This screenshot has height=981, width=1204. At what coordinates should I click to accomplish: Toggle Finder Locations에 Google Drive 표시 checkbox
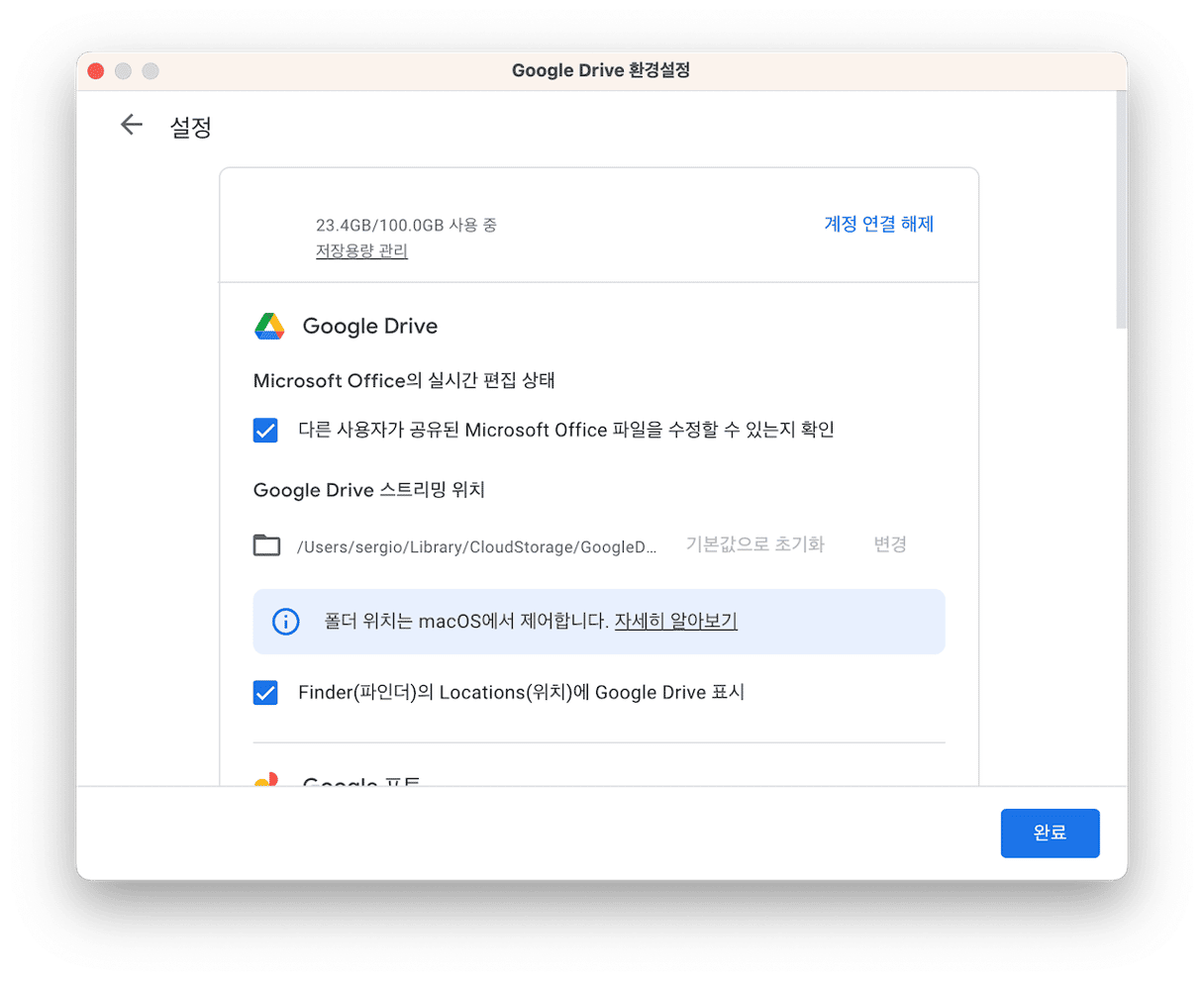265,693
